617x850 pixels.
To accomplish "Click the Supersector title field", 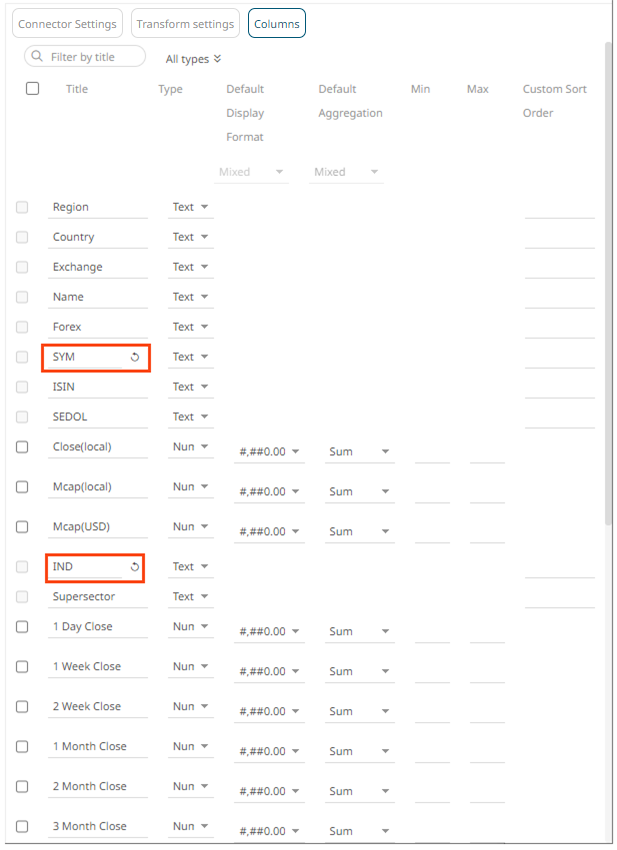I will (x=98, y=597).
